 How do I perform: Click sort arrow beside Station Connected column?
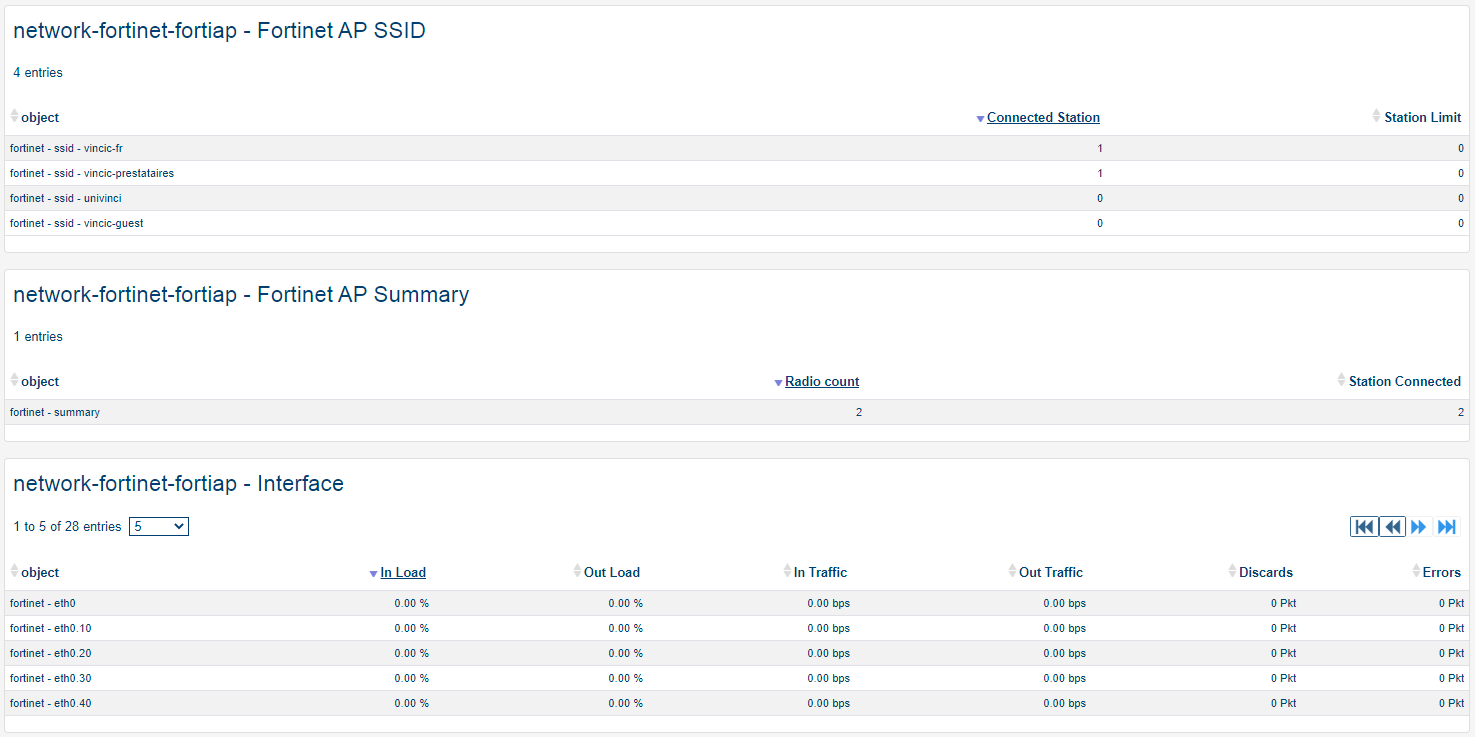[x=1341, y=381]
